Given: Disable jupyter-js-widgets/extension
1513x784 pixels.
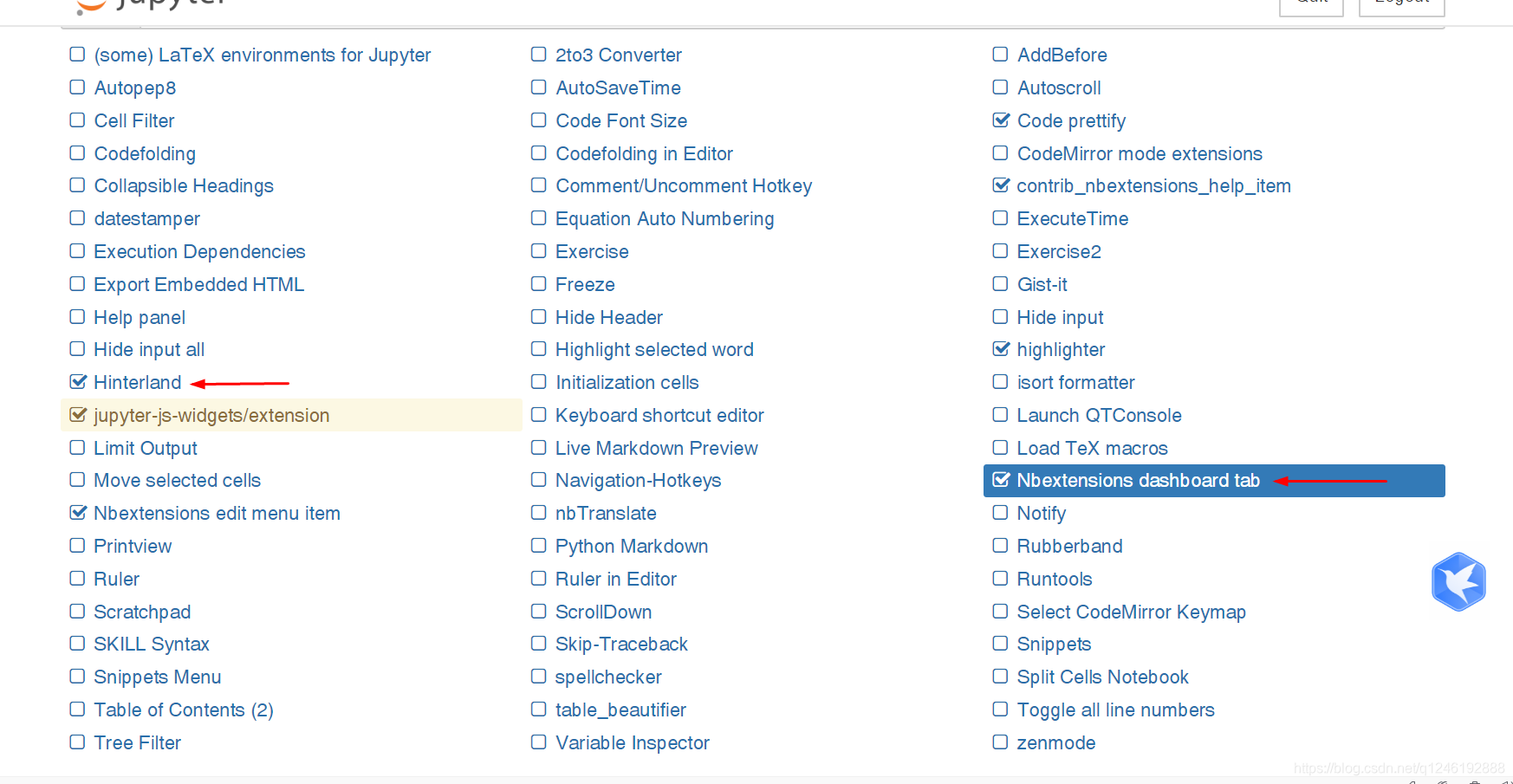Looking at the screenshot, I should pyautogui.click(x=78, y=414).
